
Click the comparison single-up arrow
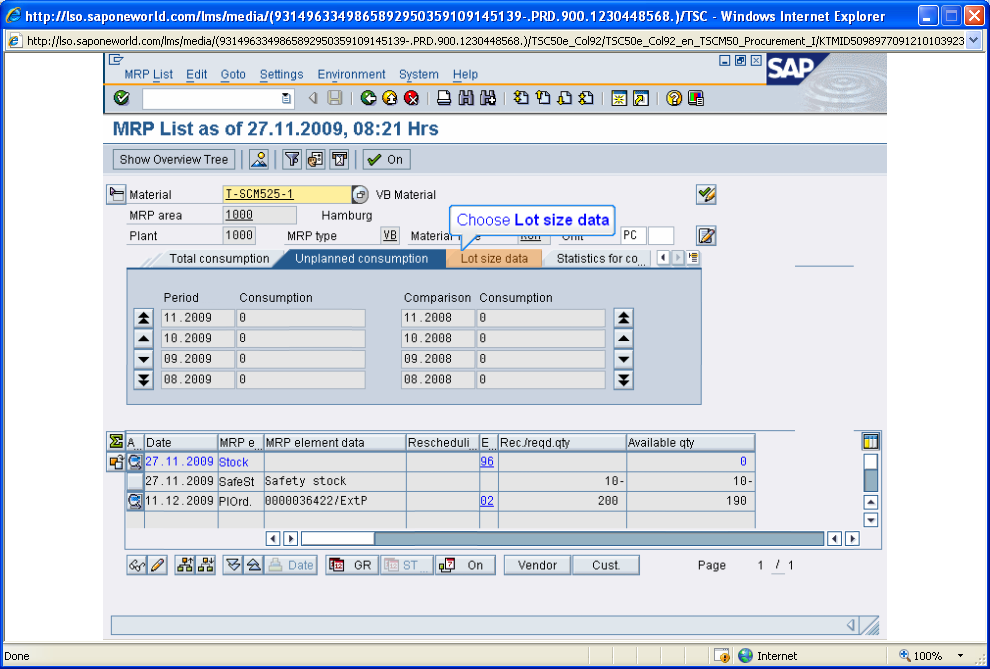coord(623,339)
